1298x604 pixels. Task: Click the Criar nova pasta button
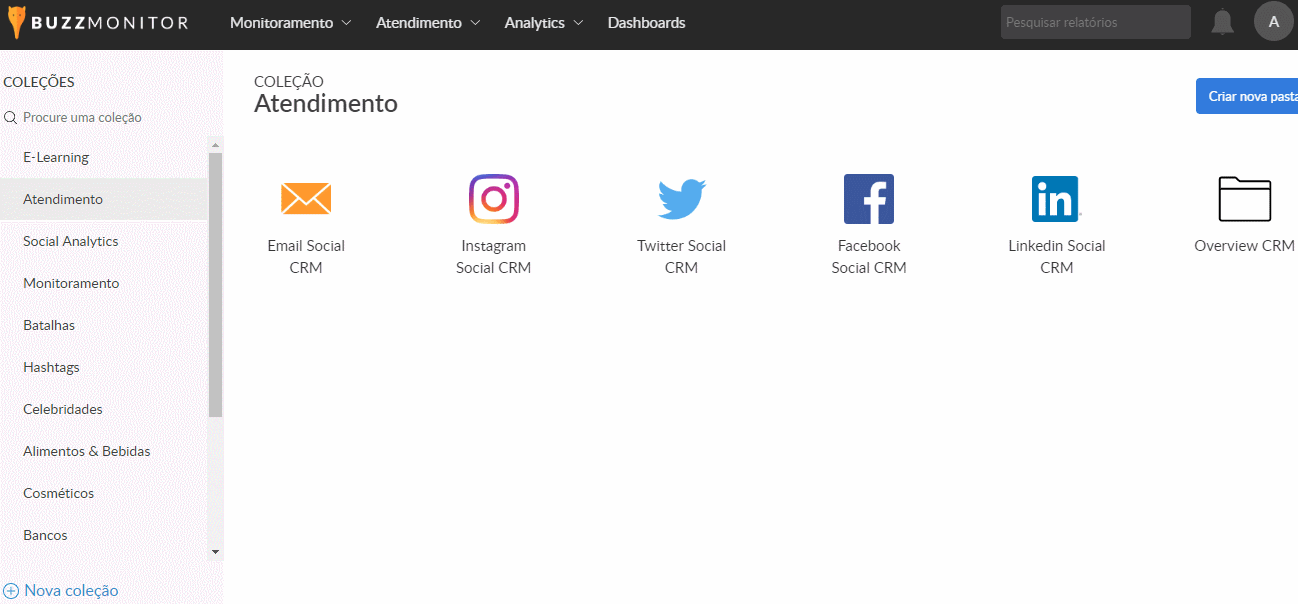[1250, 96]
